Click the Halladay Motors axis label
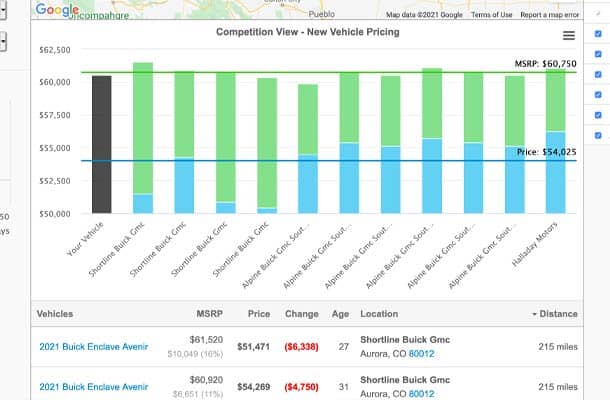Image resolution: width=610 pixels, height=400 pixels. point(535,244)
